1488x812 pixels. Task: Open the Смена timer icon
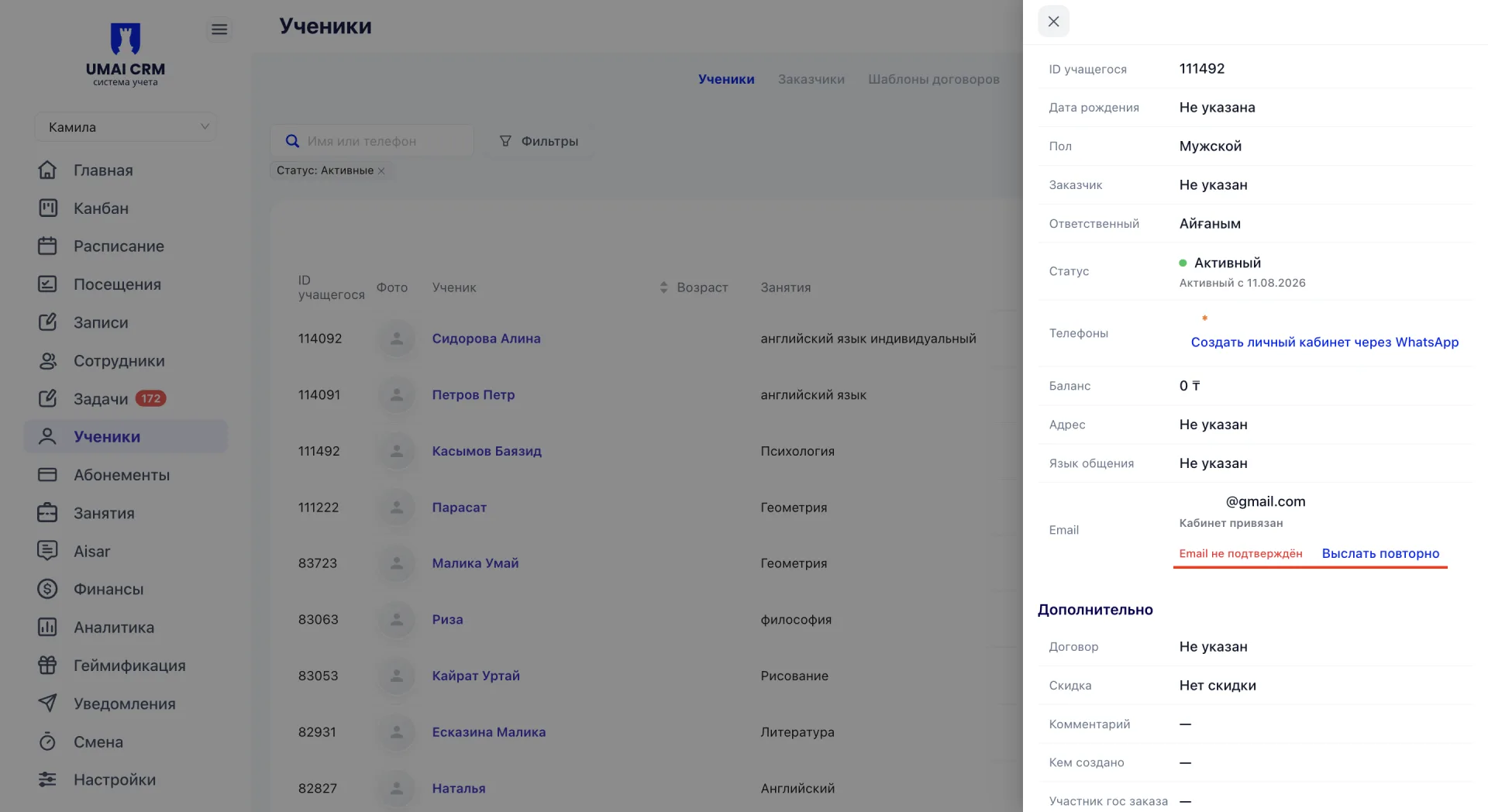[x=47, y=741]
